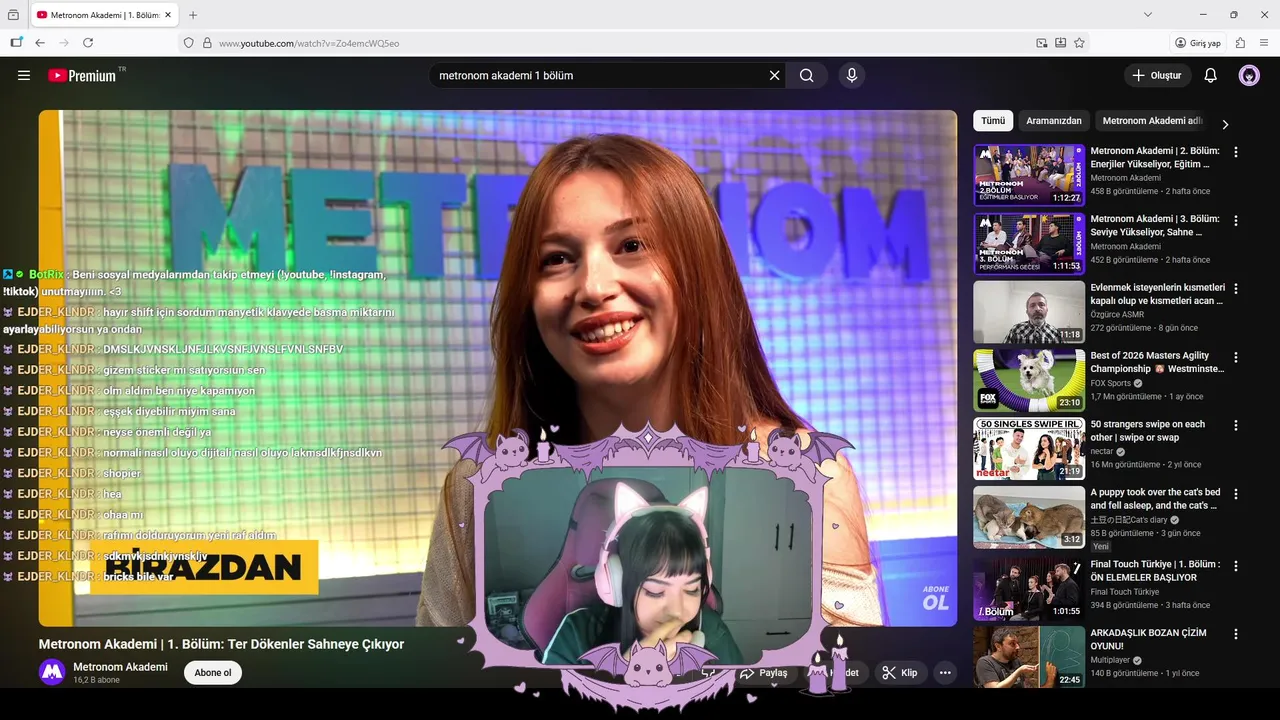Open options for ARKADAŞLIK BOZAN ÇİZİM video
The width and height of the screenshot is (1280, 720).
(1236, 634)
